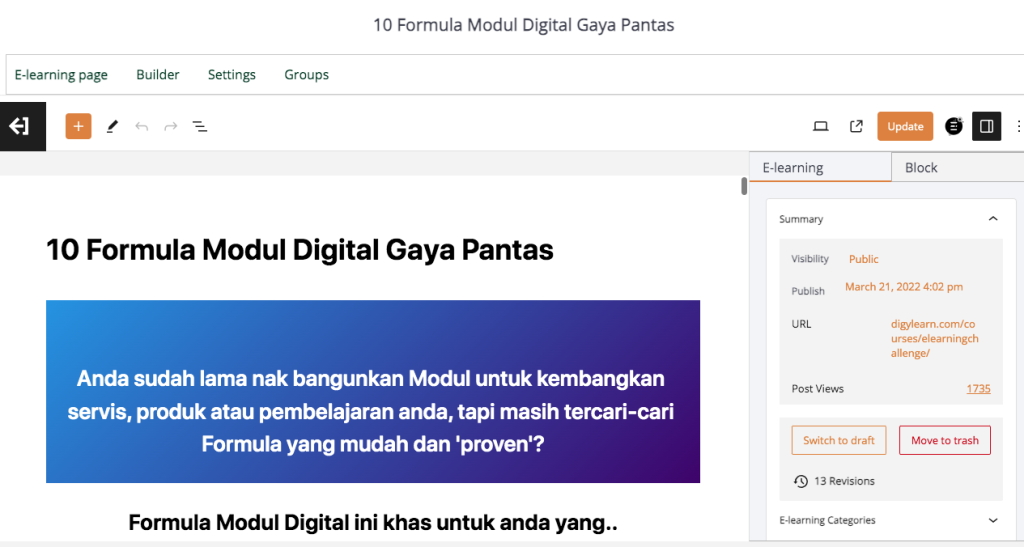Open the Groups tab
Screen dimensions: 1024x547
click(x=306, y=75)
